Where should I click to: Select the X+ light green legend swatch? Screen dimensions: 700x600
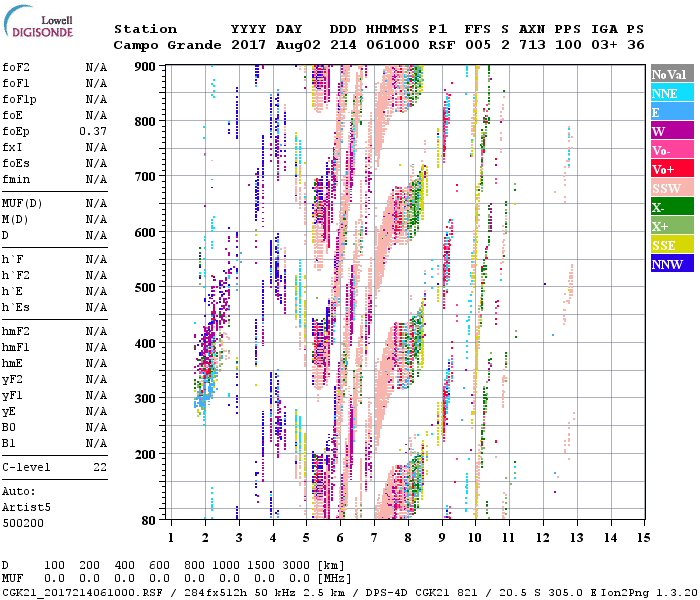pyautogui.click(x=672, y=225)
